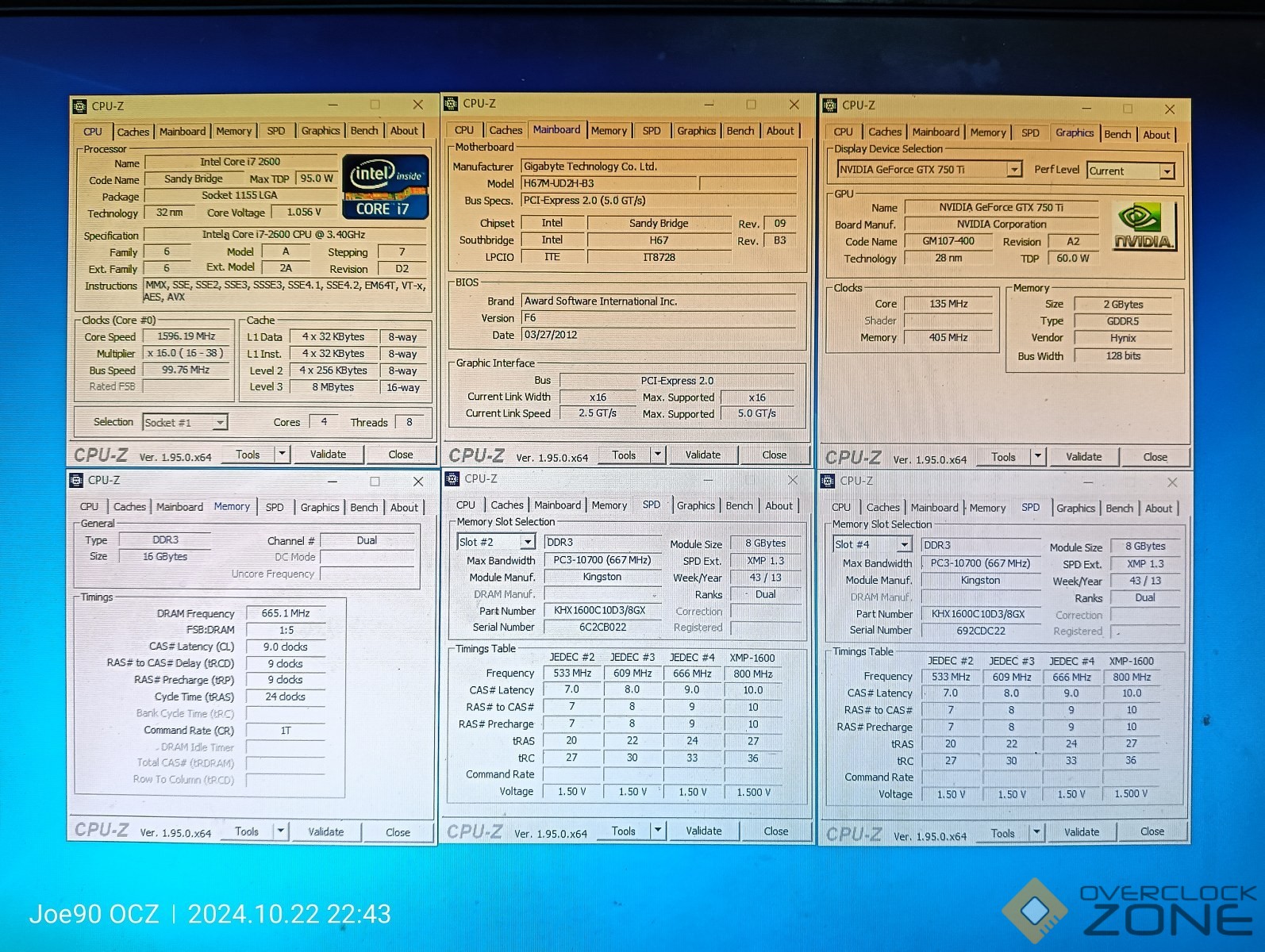
Task: Click the Serial Number value 6C2CB022
Action: tap(602, 628)
